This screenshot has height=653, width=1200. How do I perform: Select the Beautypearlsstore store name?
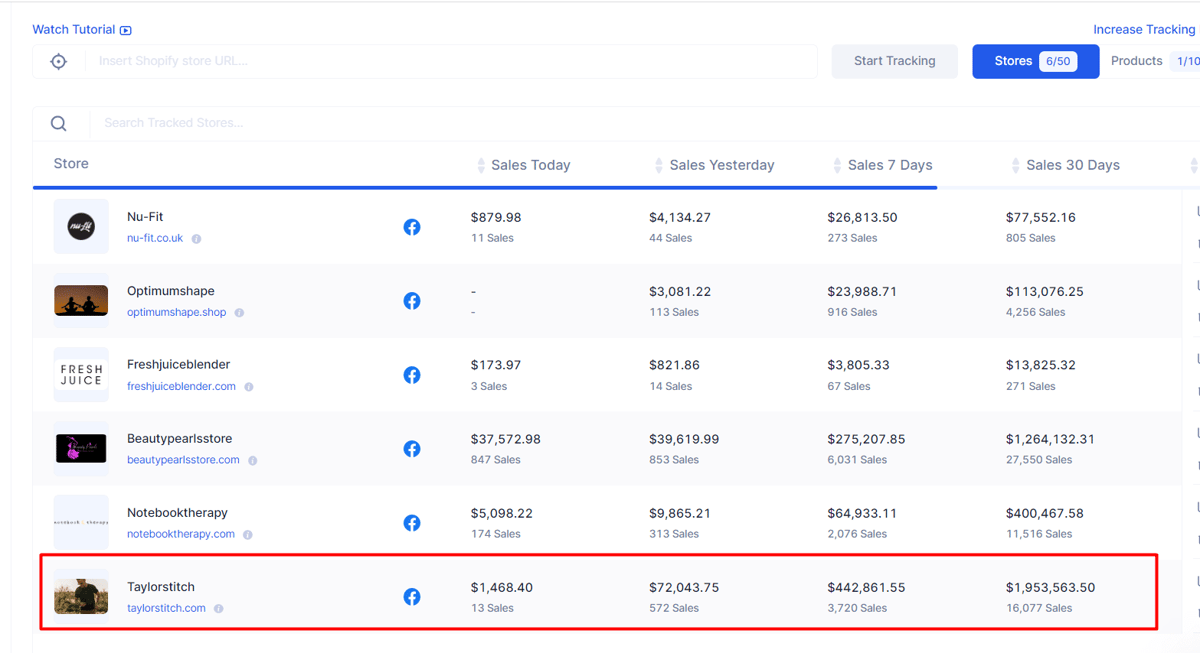point(180,439)
